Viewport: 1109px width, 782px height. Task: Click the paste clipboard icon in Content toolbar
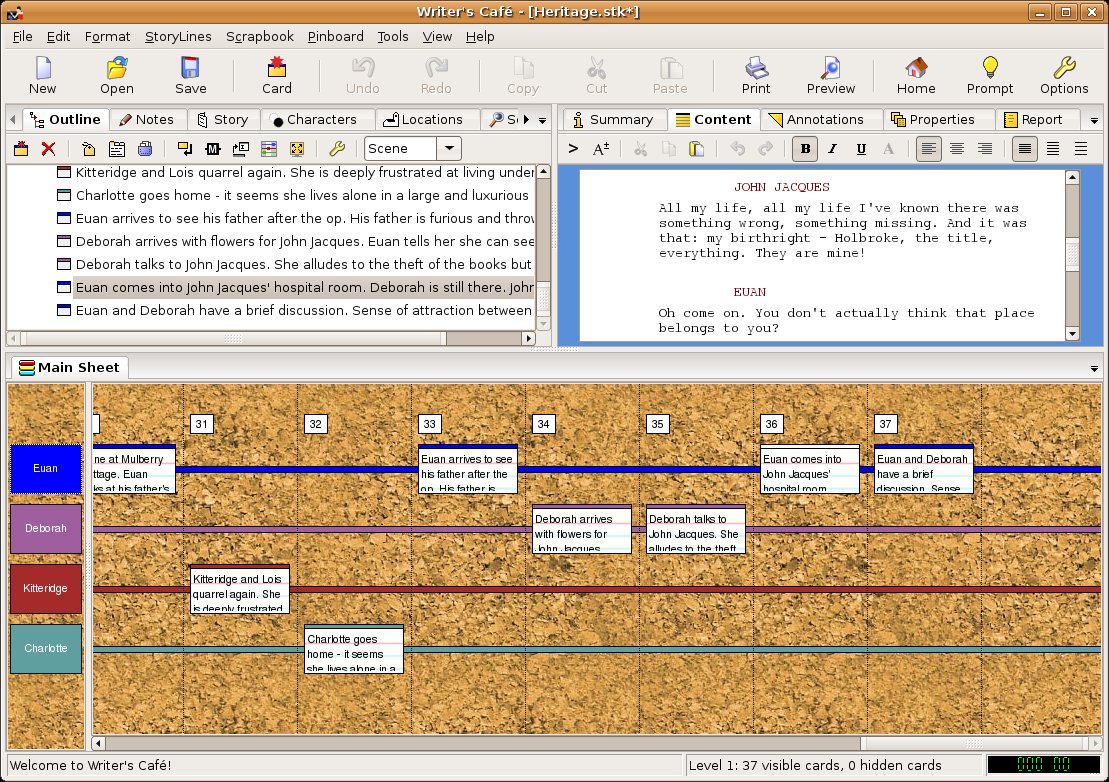696,148
